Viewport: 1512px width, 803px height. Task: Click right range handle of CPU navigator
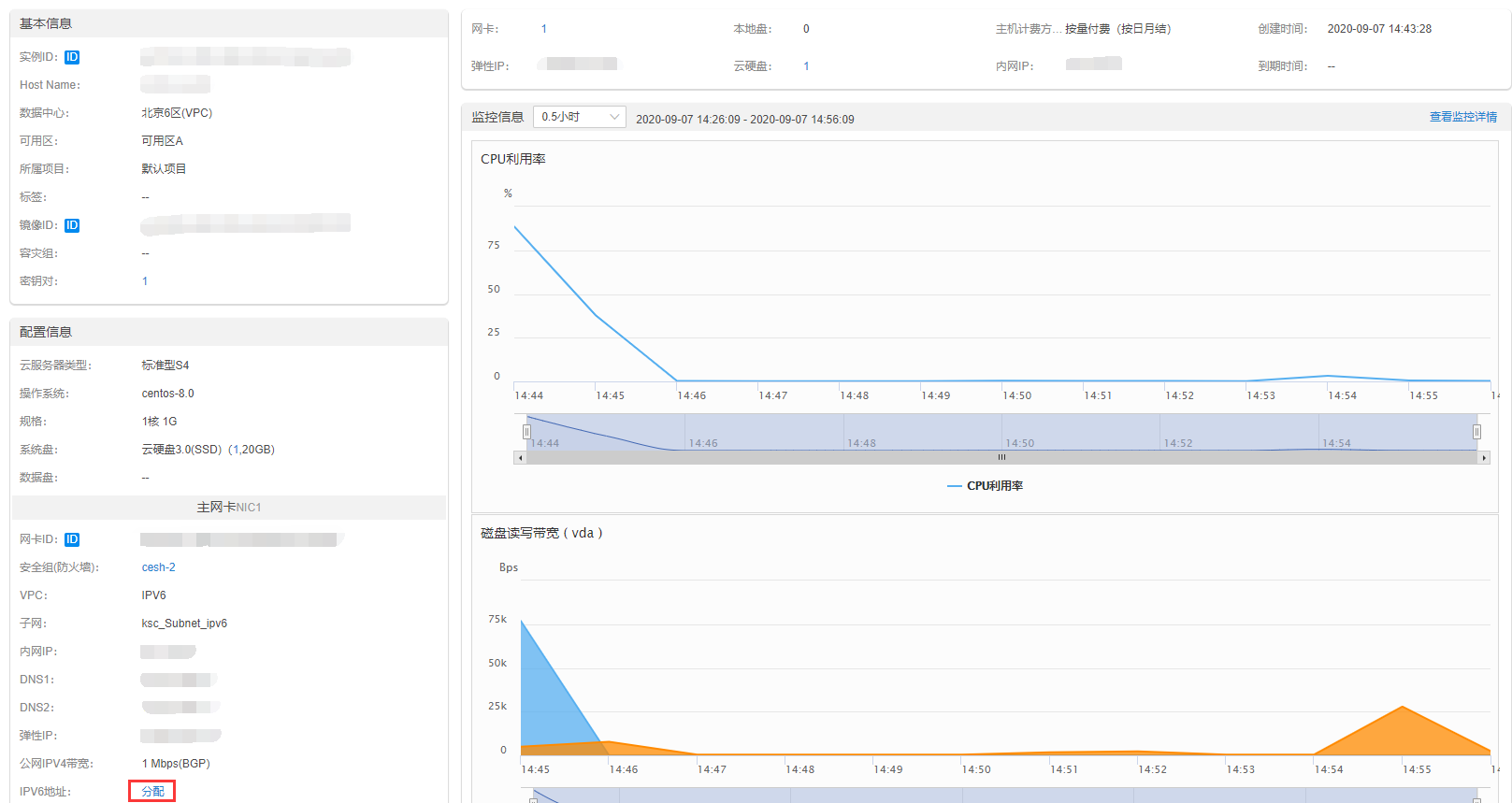click(1476, 432)
